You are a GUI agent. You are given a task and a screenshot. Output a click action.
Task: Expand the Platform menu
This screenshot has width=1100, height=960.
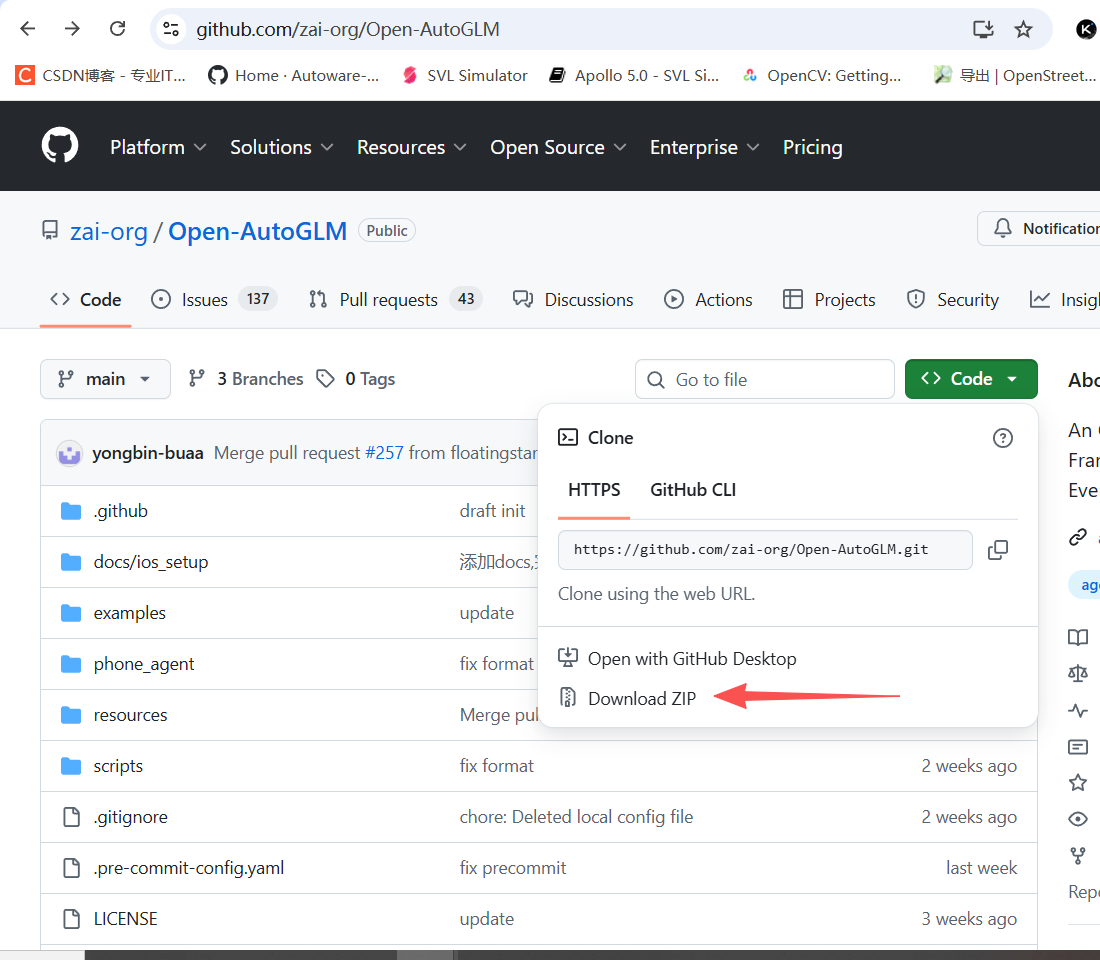coord(158,147)
